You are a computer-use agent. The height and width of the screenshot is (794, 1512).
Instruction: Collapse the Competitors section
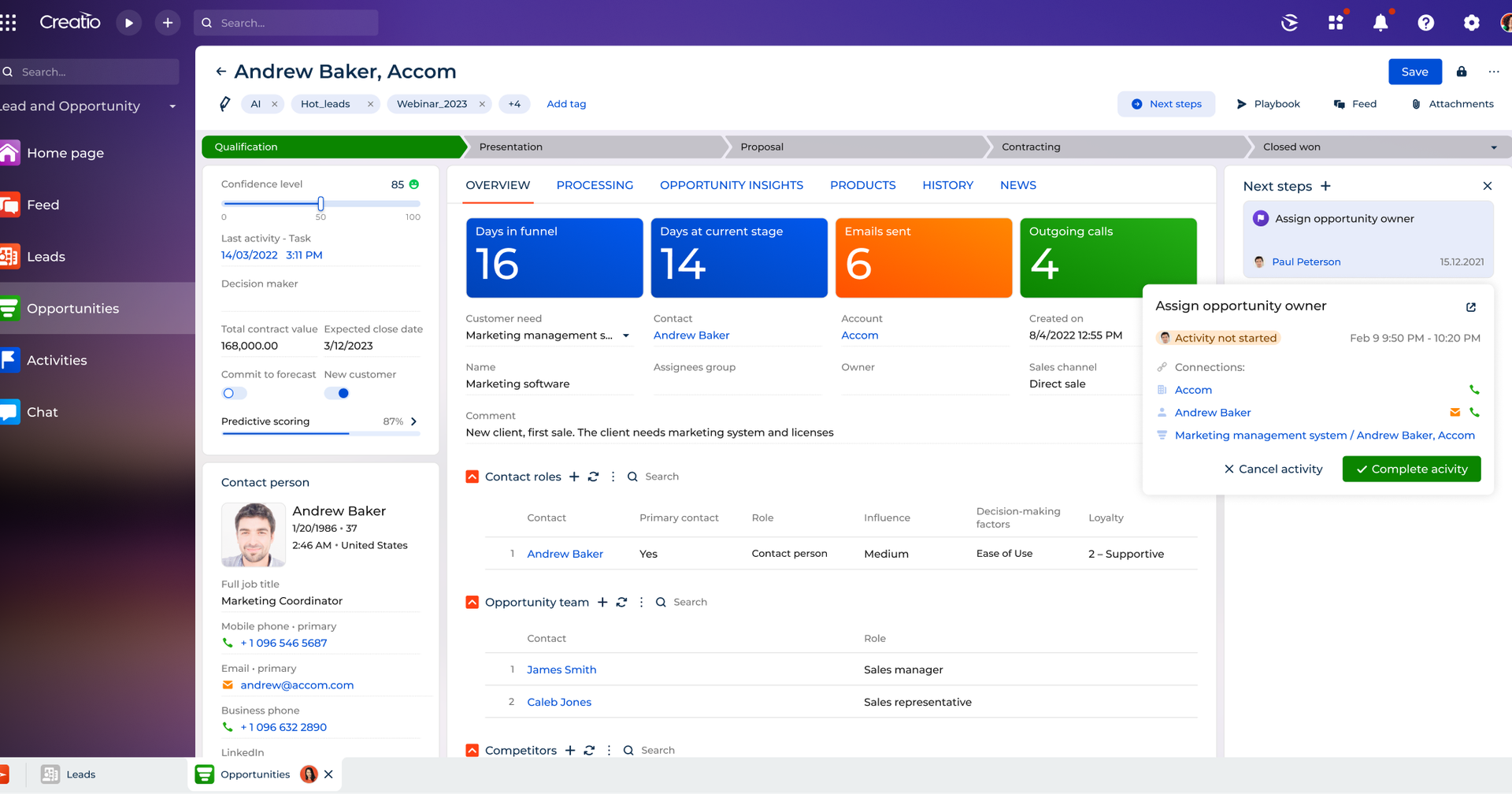(472, 751)
